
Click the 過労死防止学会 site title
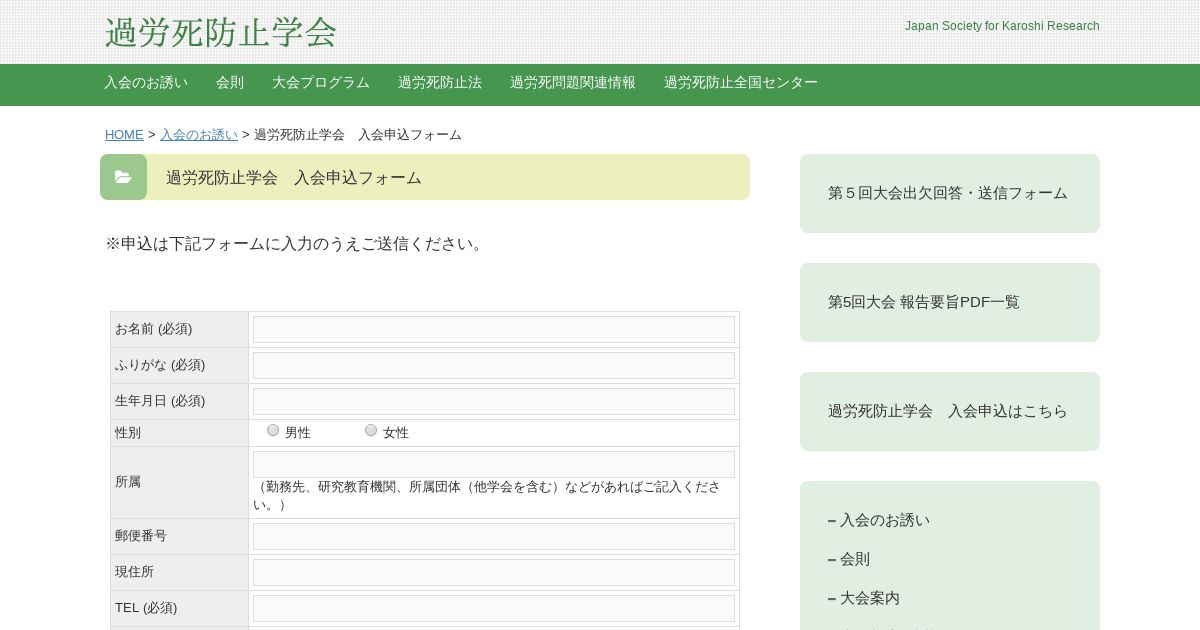tap(221, 32)
